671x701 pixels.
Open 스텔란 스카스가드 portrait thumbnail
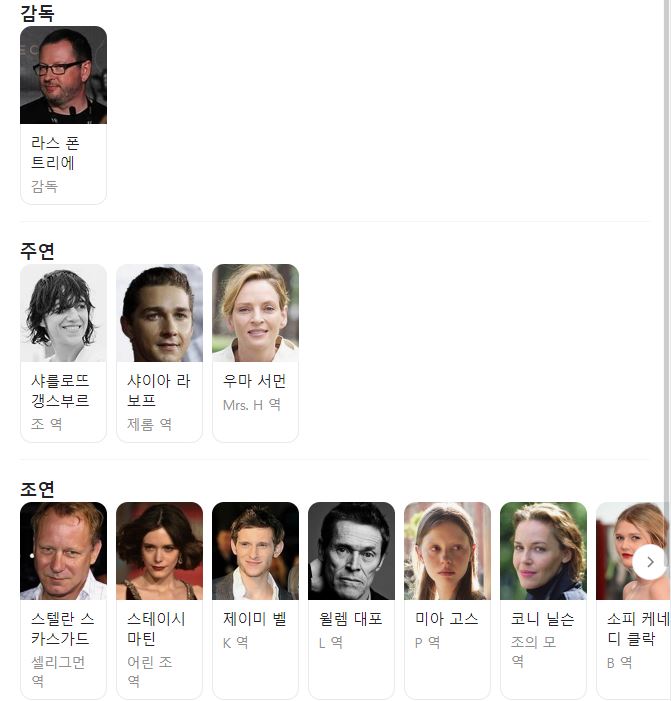(63, 551)
